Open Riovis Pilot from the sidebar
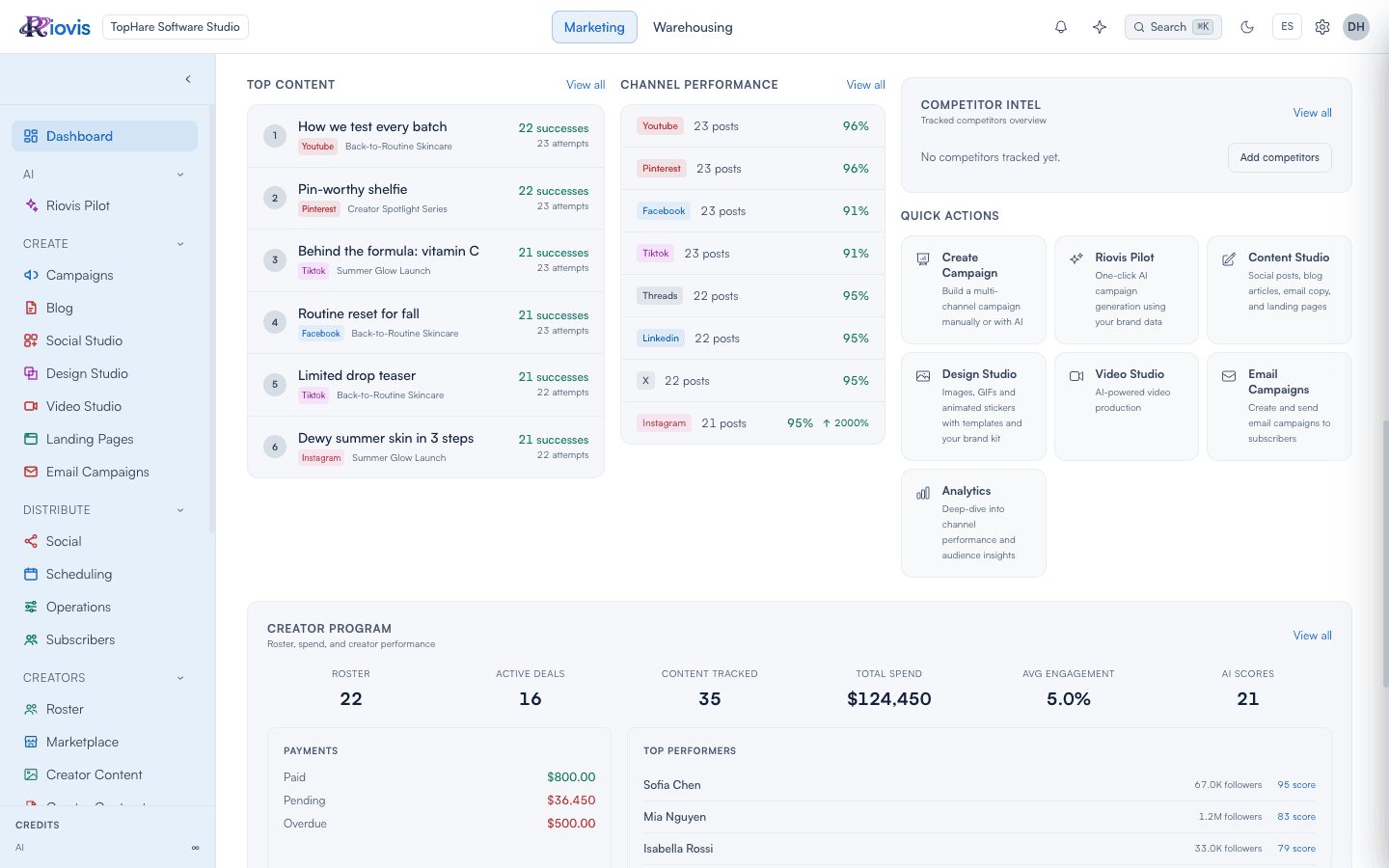The image size is (1389, 868). pos(104,205)
